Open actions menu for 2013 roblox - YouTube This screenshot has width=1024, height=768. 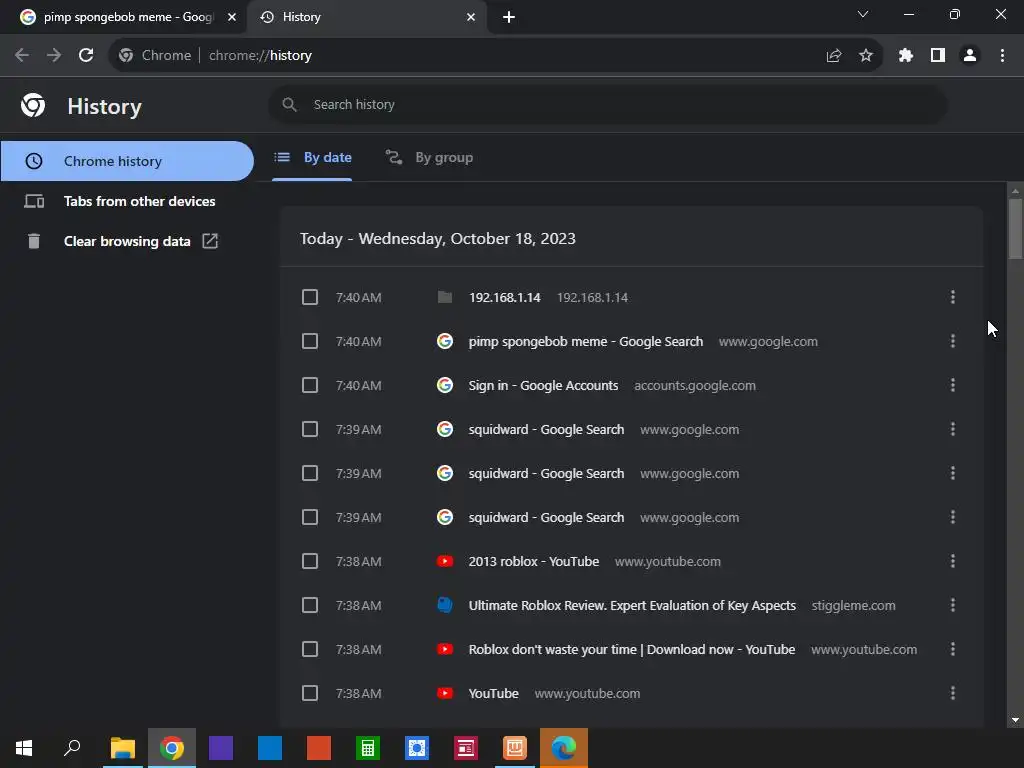953,561
